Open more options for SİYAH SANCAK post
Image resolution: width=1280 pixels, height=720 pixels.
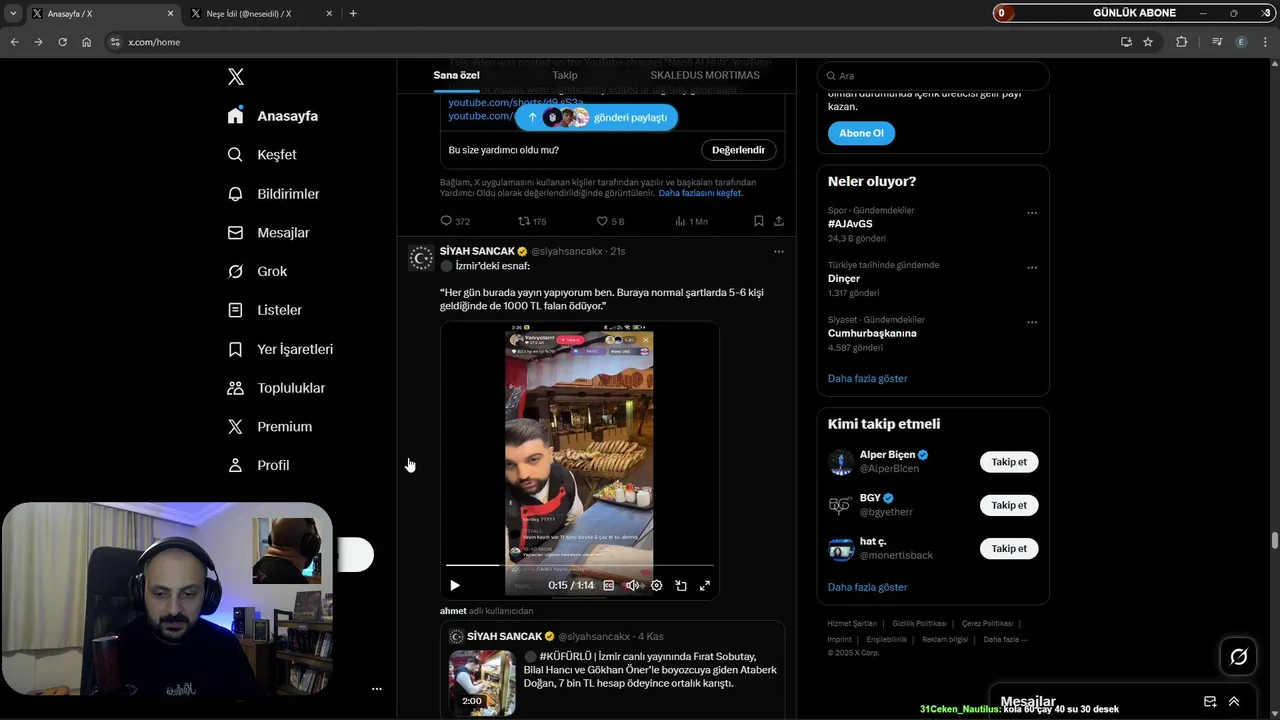click(x=779, y=252)
